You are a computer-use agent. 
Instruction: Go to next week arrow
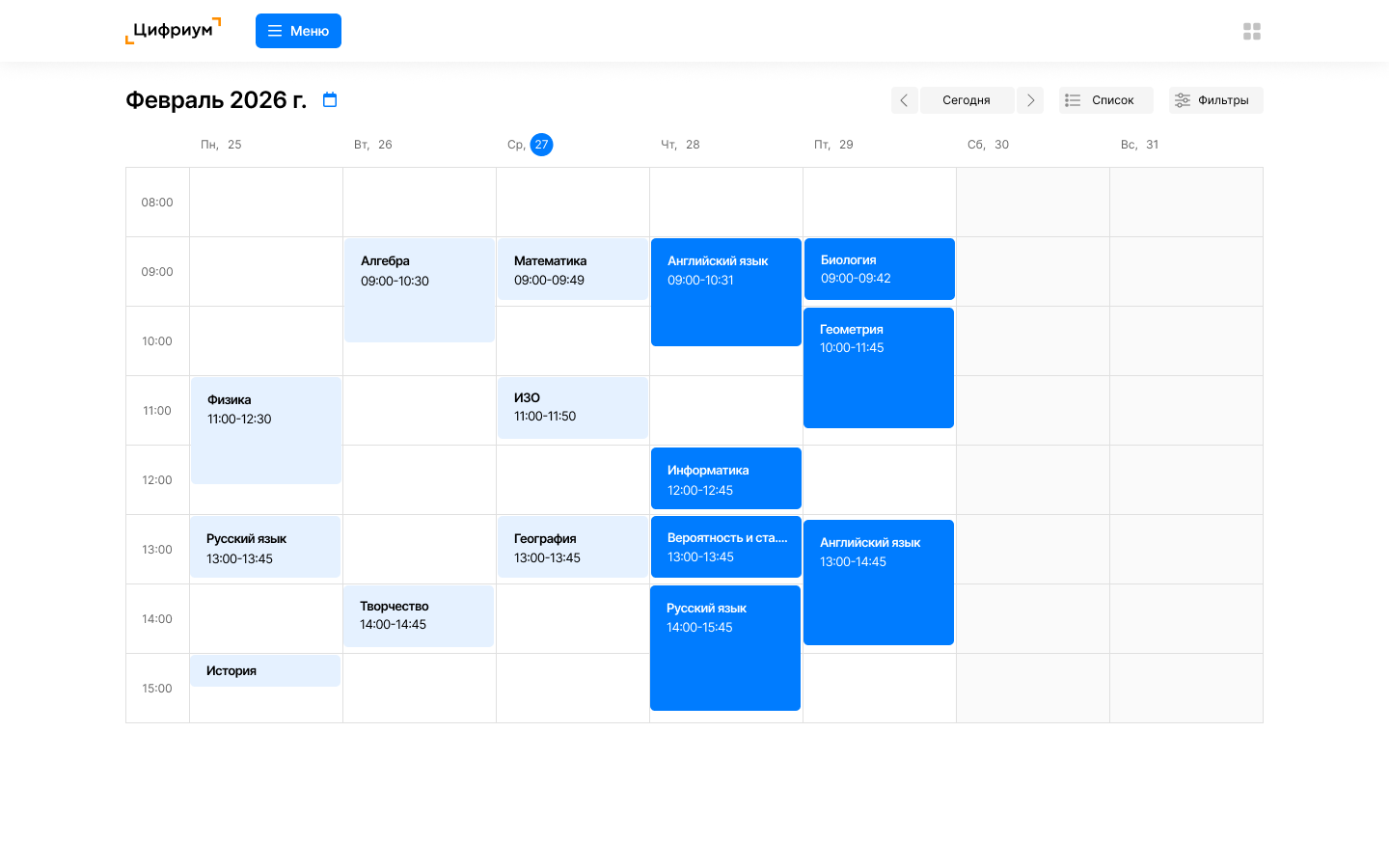(1030, 100)
